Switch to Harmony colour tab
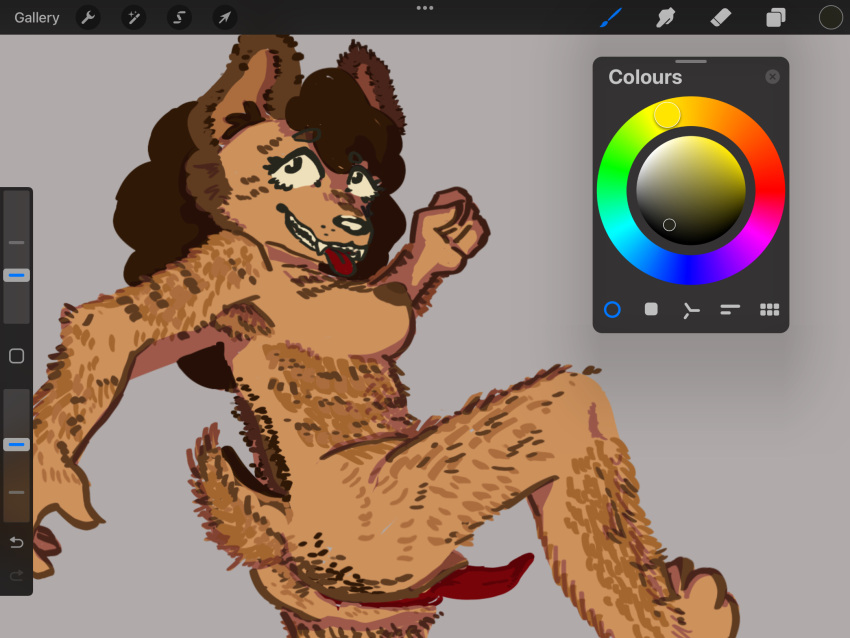850x638 pixels. pos(691,310)
